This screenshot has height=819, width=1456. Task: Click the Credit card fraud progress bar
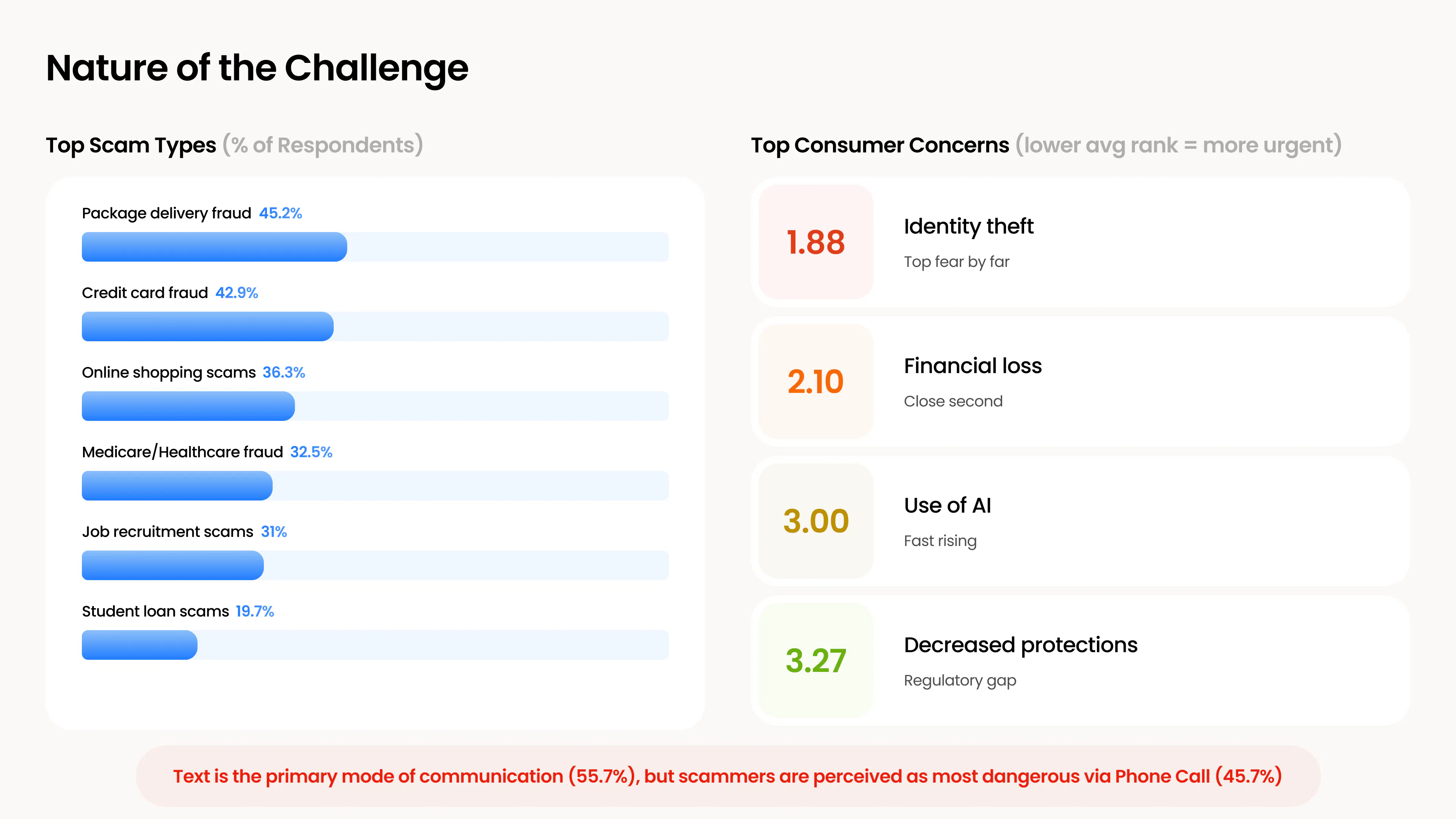375,327
